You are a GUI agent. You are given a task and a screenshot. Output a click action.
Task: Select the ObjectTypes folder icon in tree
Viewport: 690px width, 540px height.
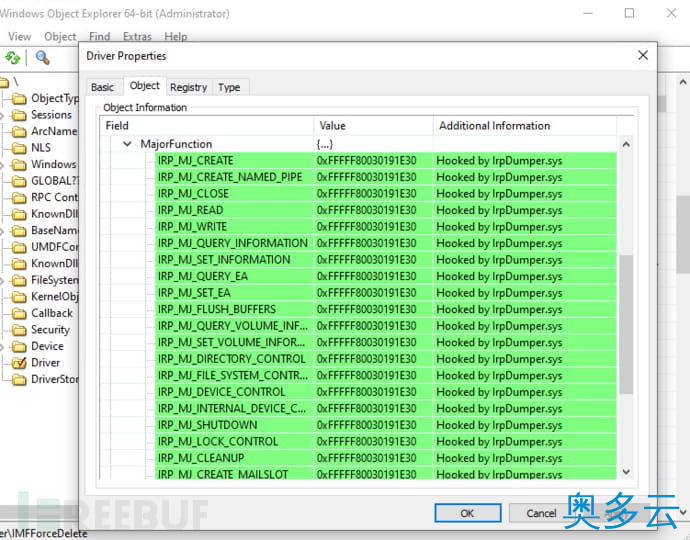[x=19, y=99]
